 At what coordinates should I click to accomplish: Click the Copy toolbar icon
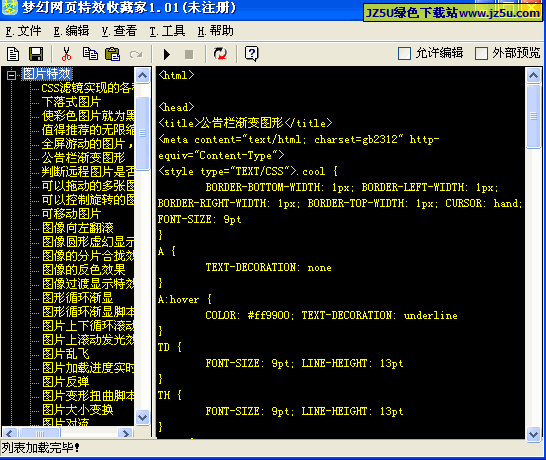click(90, 54)
